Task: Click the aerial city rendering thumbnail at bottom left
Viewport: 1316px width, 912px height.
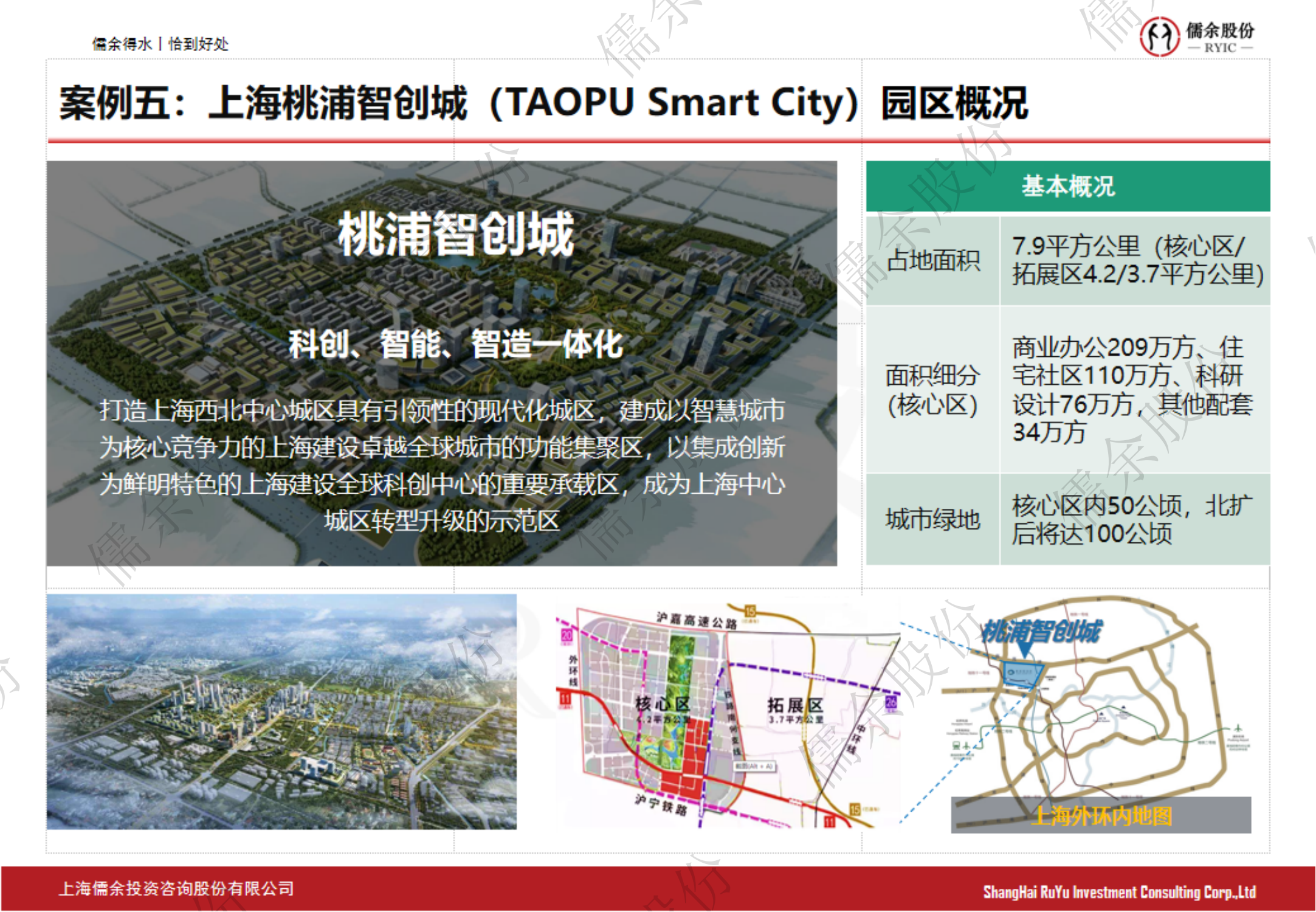Action: tap(281, 711)
